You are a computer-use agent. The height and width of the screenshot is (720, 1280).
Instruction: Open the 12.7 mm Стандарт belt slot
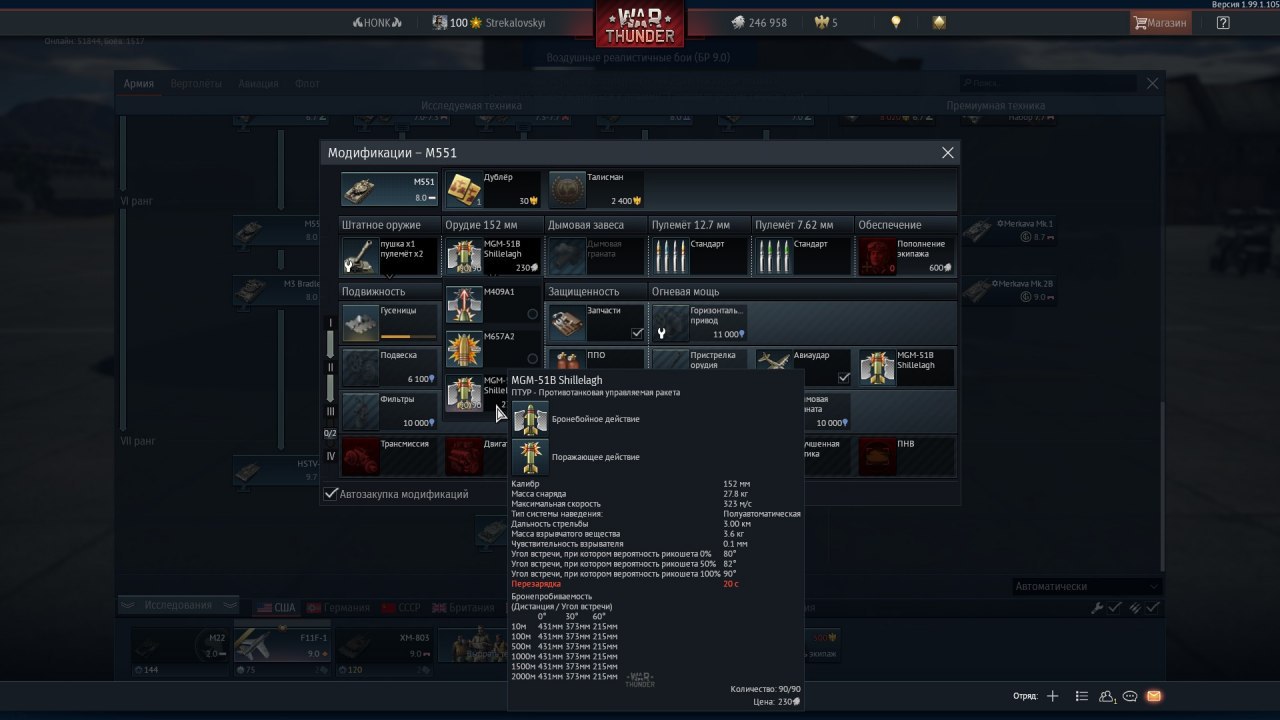coord(700,256)
